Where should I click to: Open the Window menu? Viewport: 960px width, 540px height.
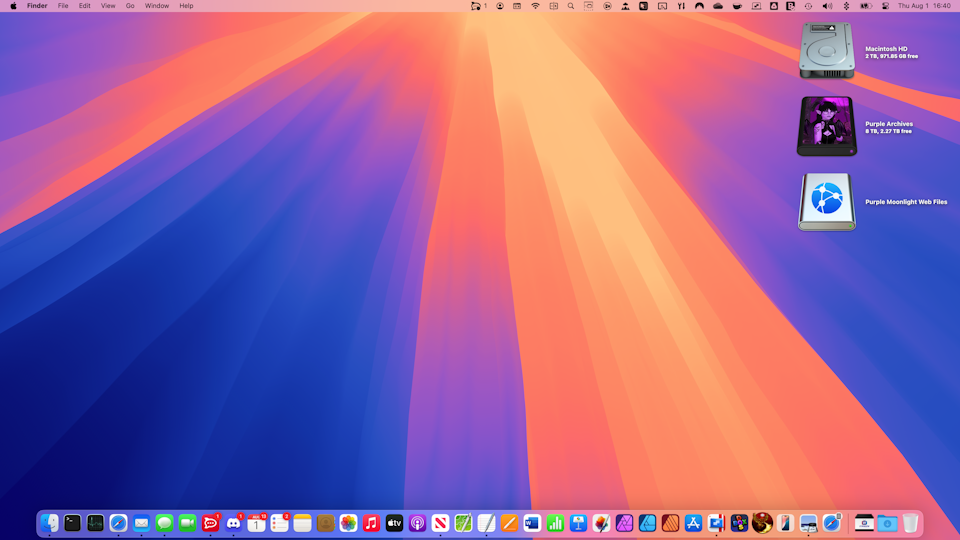click(x=157, y=6)
